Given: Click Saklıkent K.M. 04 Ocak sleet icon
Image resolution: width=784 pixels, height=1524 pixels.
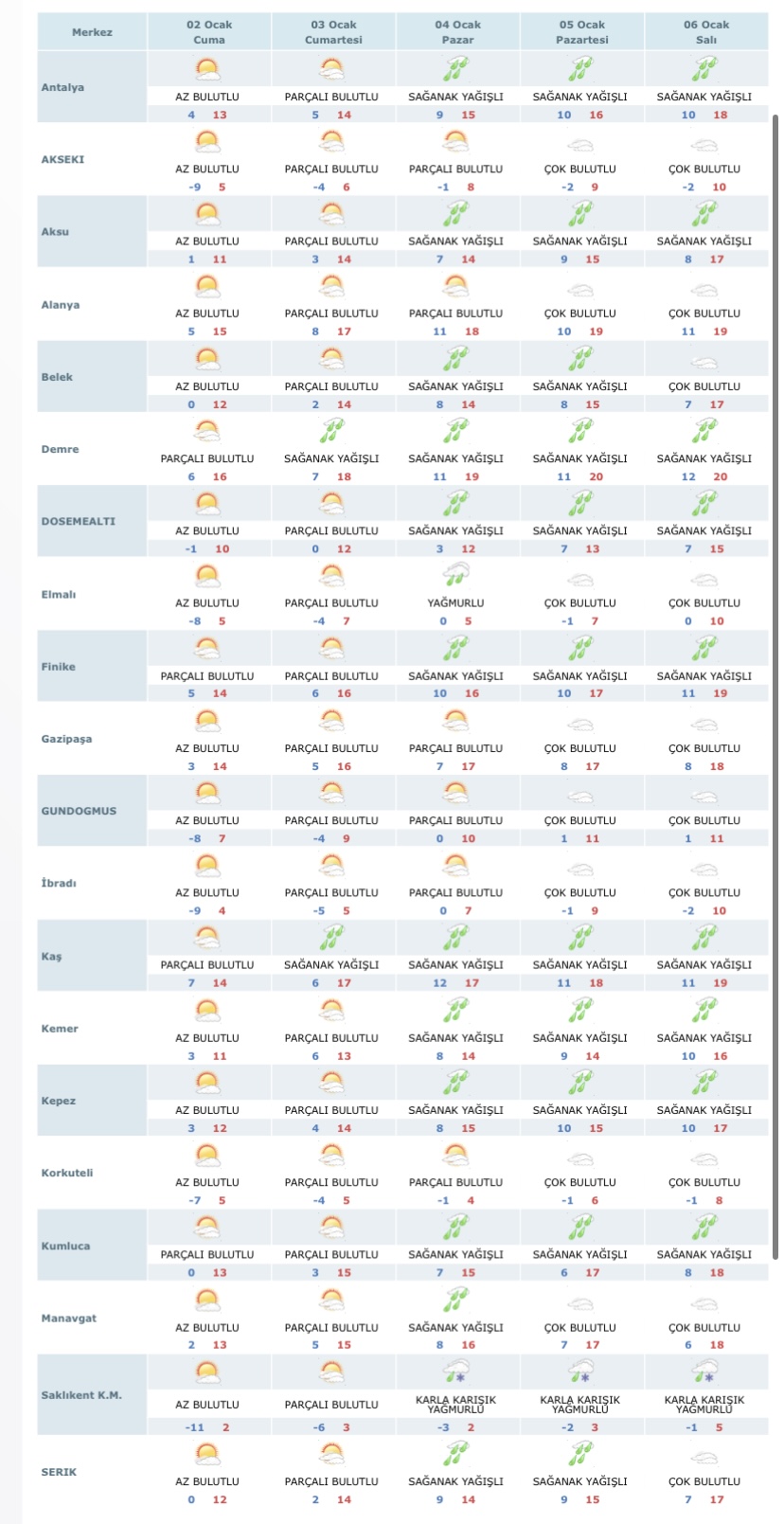Looking at the screenshot, I should click(455, 1372).
